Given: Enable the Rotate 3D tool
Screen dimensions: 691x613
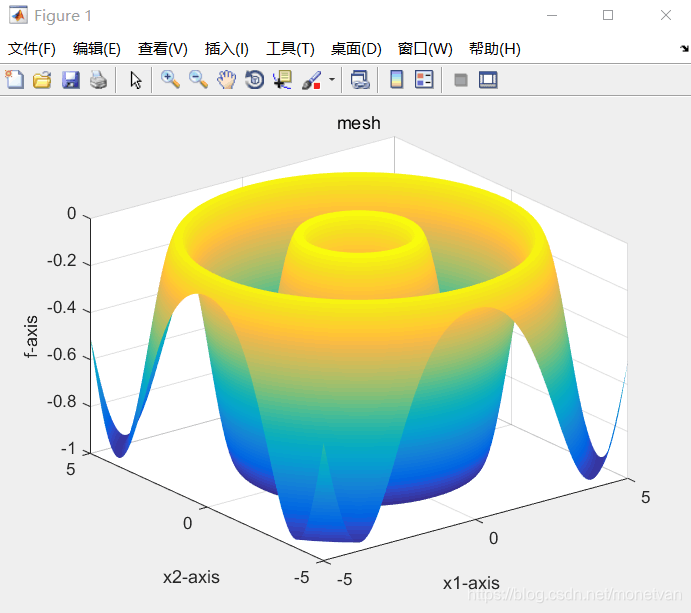Looking at the screenshot, I should point(255,80).
